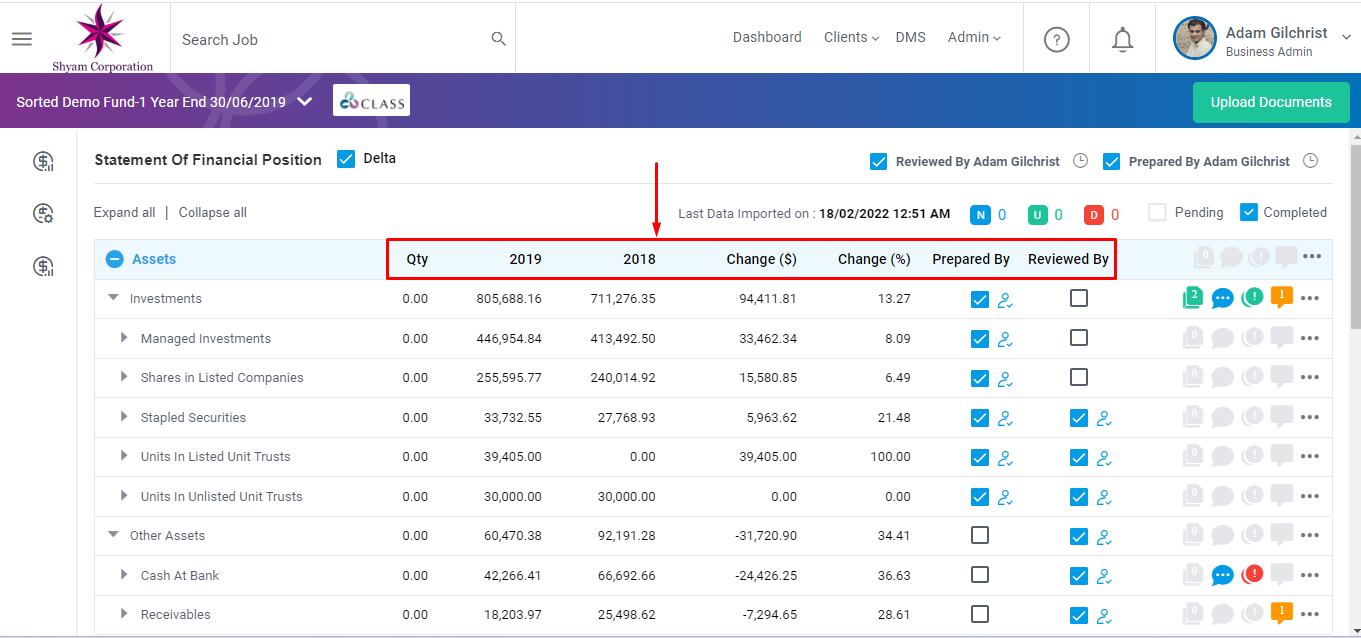
Task: Check the Pending filter checkbox
Action: click(1157, 212)
